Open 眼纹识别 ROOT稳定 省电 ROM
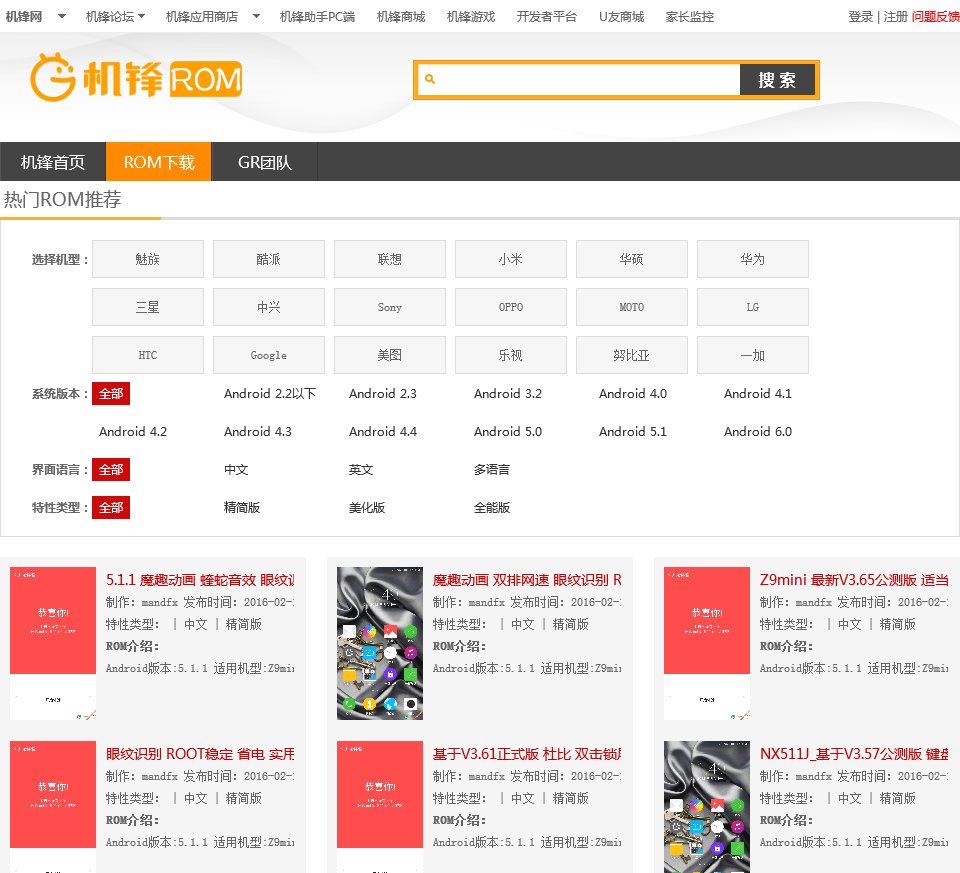This screenshot has width=960, height=873. 200,754
